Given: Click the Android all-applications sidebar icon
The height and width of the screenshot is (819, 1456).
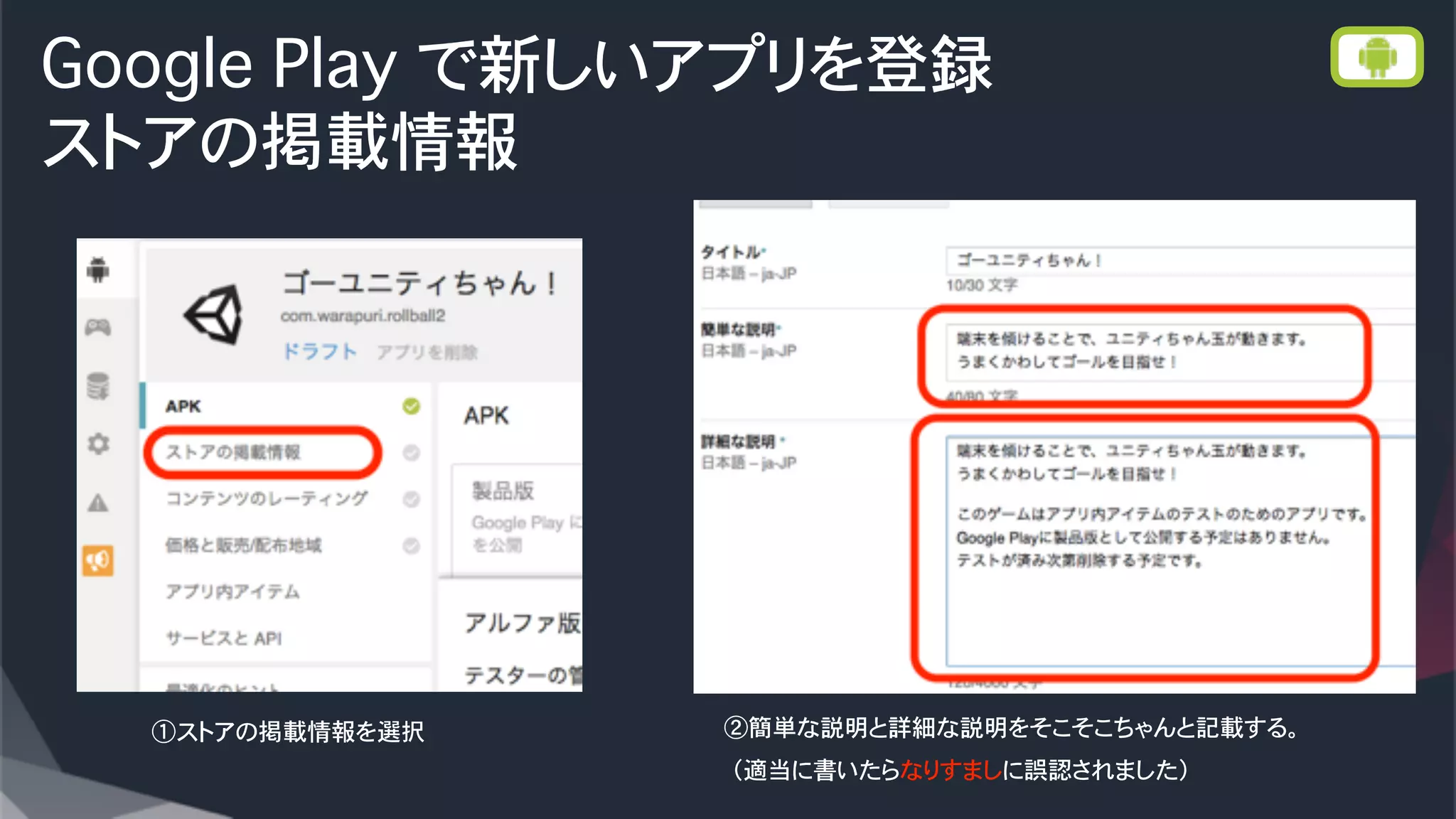Looking at the screenshot, I should pyautogui.click(x=98, y=269).
